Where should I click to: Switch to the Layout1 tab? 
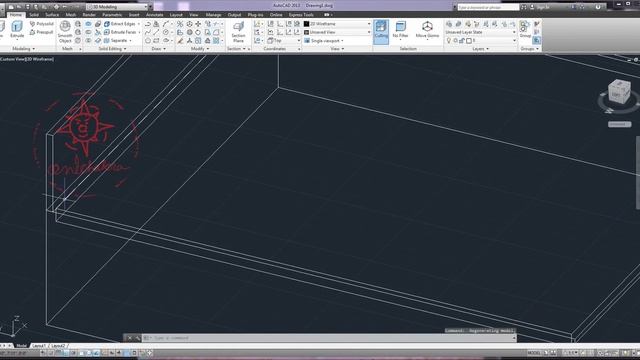[39, 346]
